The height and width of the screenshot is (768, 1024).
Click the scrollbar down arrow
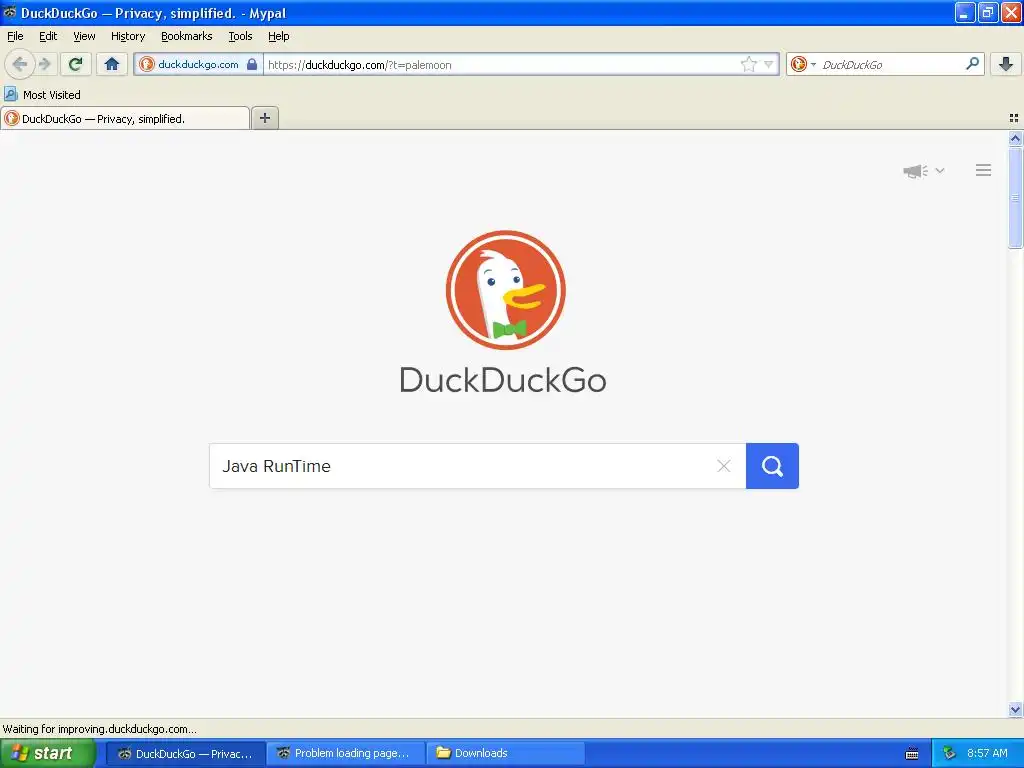tap(1015, 709)
